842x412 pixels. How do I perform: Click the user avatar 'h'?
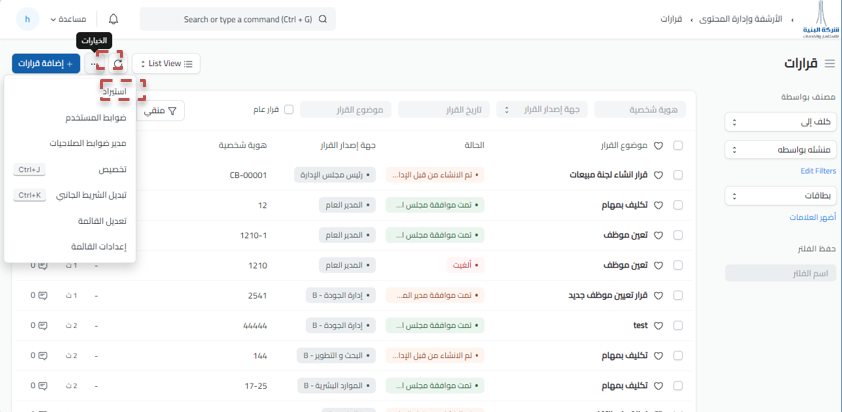(x=27, y=19)
